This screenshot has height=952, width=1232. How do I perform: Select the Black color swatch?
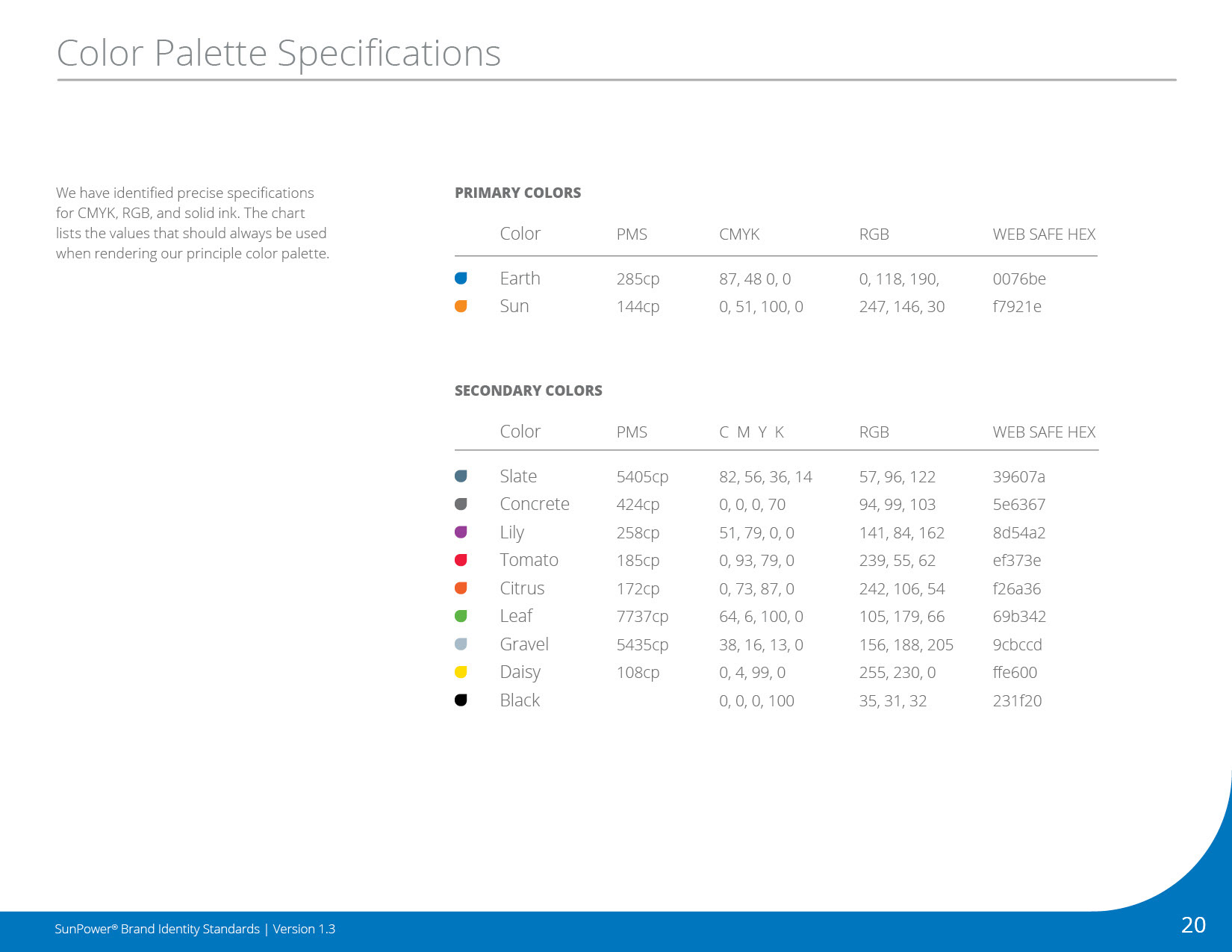click(461, 700)
